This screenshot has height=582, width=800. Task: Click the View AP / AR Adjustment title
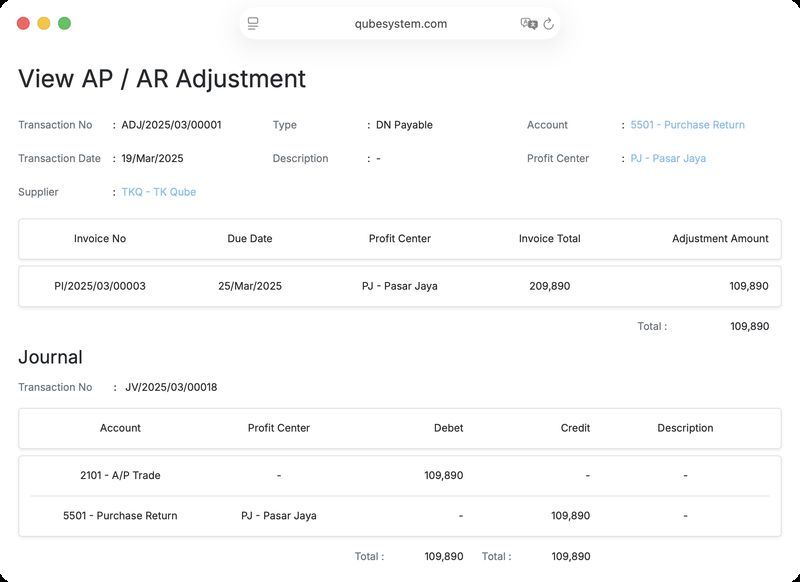162,79
